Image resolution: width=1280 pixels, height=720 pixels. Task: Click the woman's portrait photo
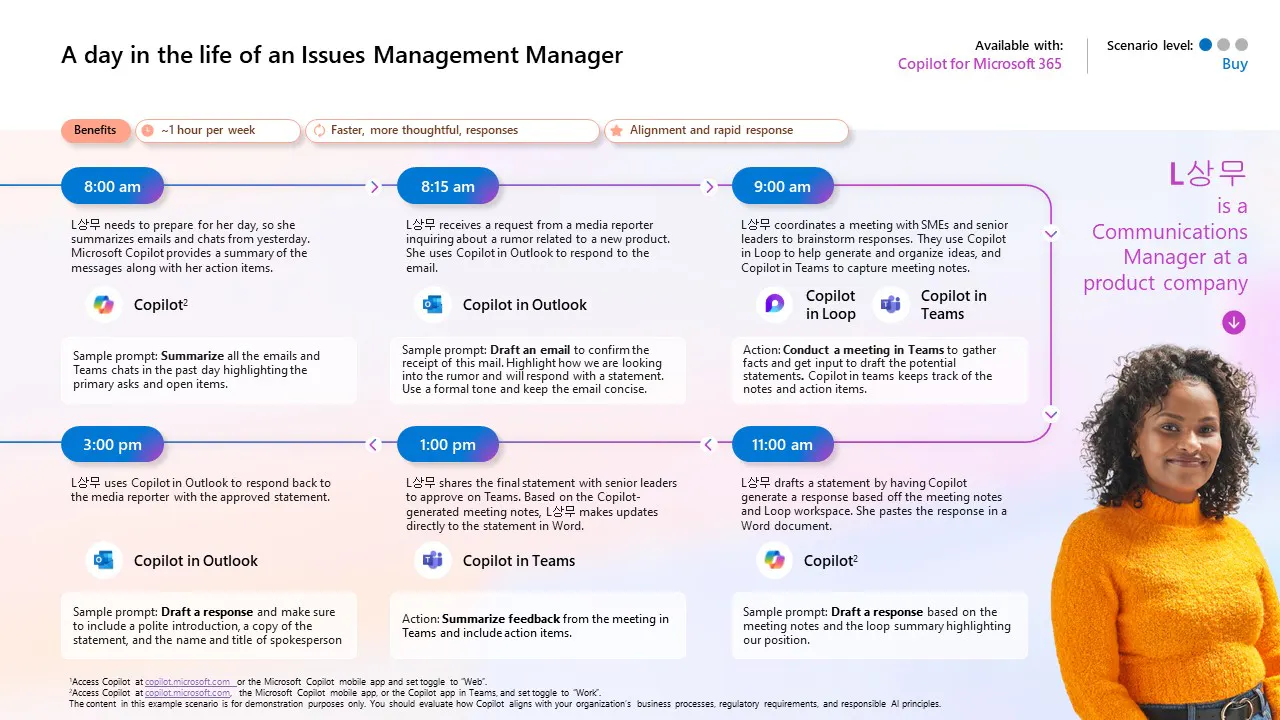pos(1165,531)
